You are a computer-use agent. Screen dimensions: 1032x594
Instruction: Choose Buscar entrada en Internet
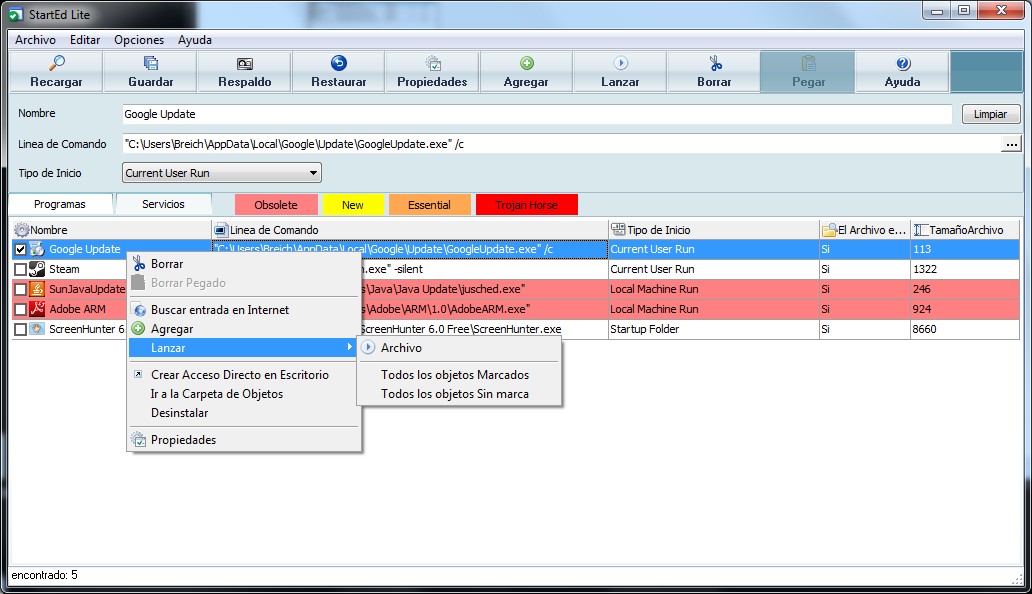[x=244, y=310]
